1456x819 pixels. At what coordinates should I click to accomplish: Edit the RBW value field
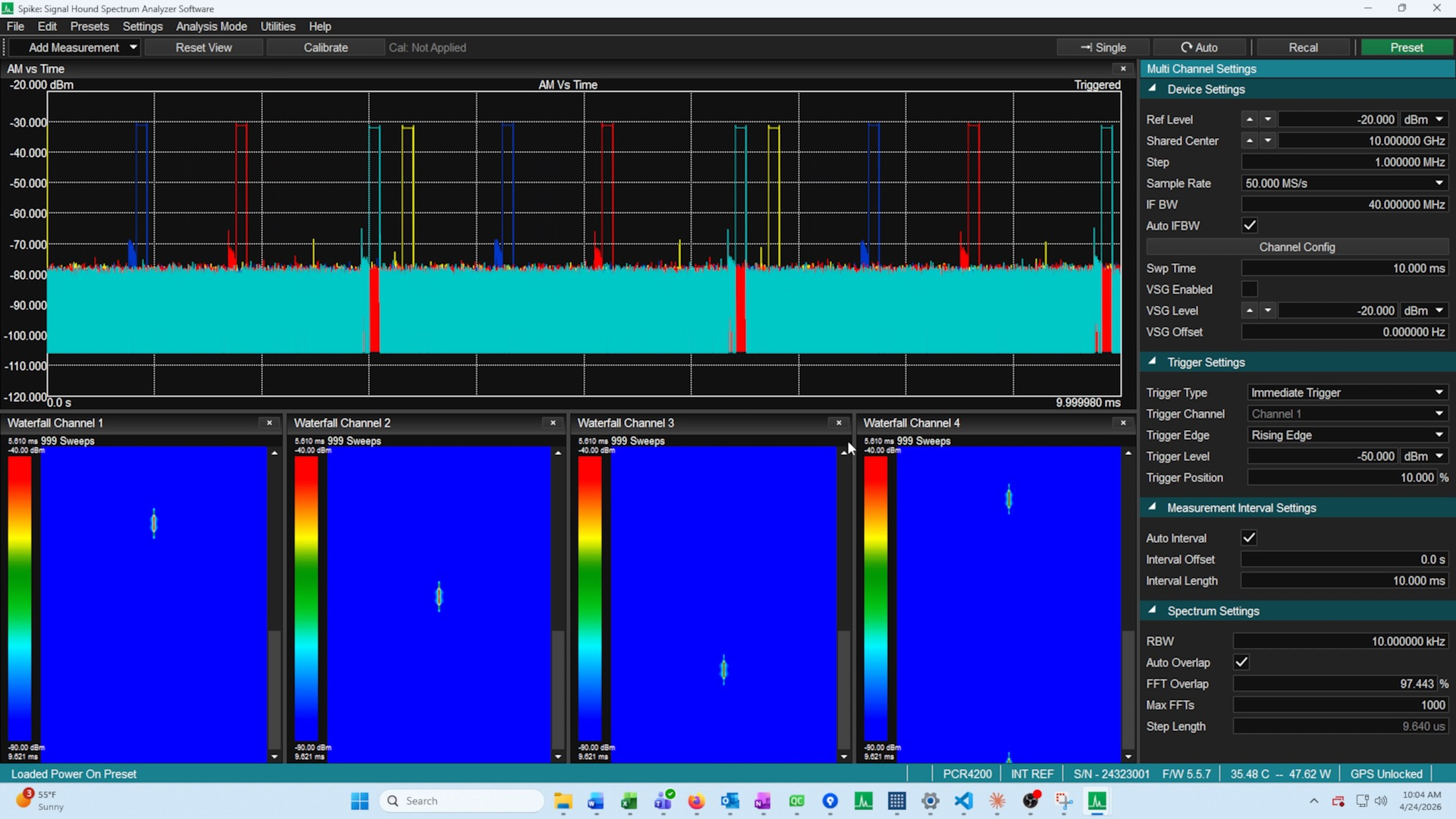[x=1341, y=642]
